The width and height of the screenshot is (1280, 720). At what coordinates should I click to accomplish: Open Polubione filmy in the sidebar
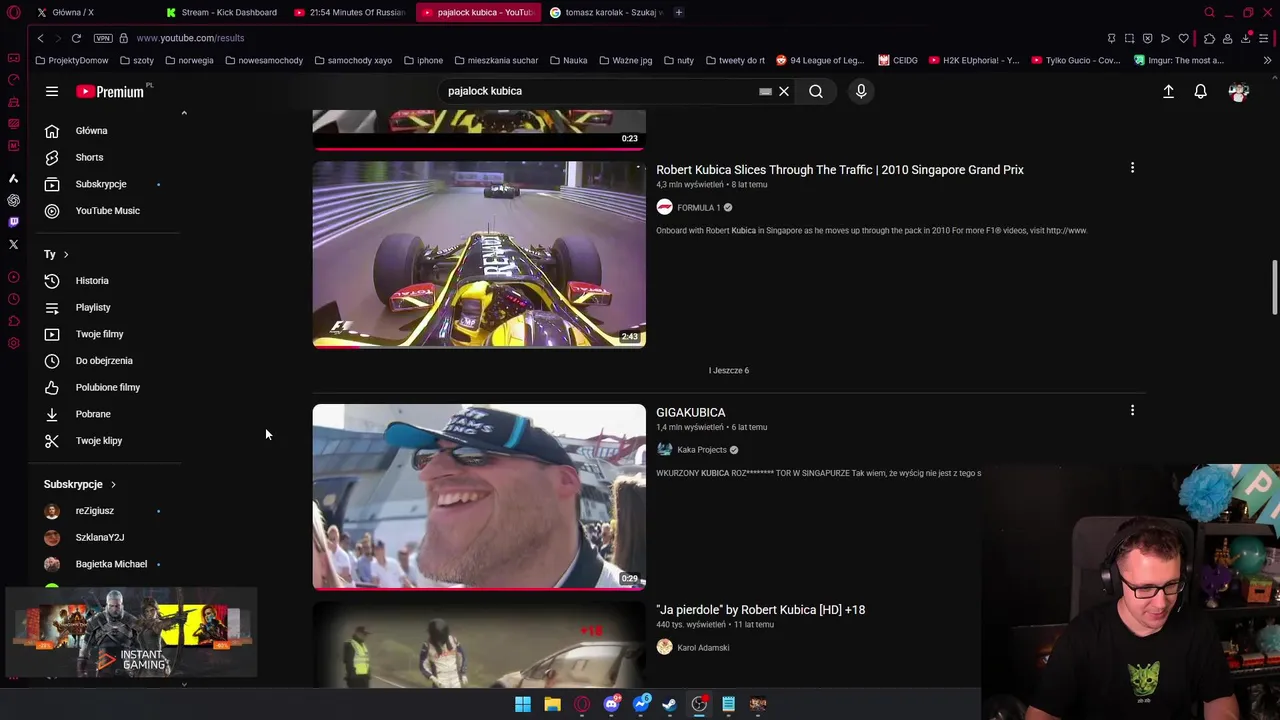pyautogui.click(x=106, y=387)
